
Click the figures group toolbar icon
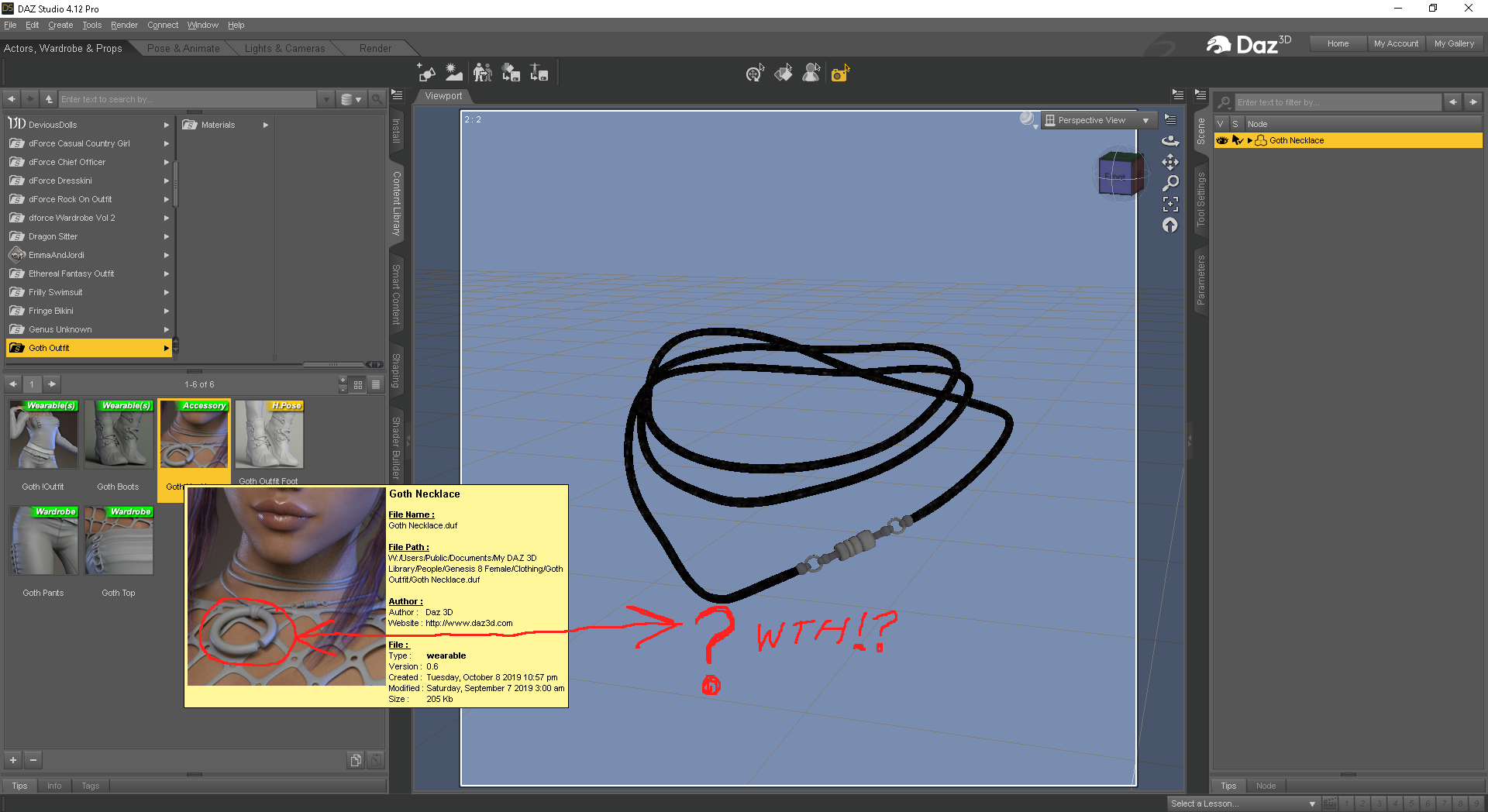click(x=482, y=73)
